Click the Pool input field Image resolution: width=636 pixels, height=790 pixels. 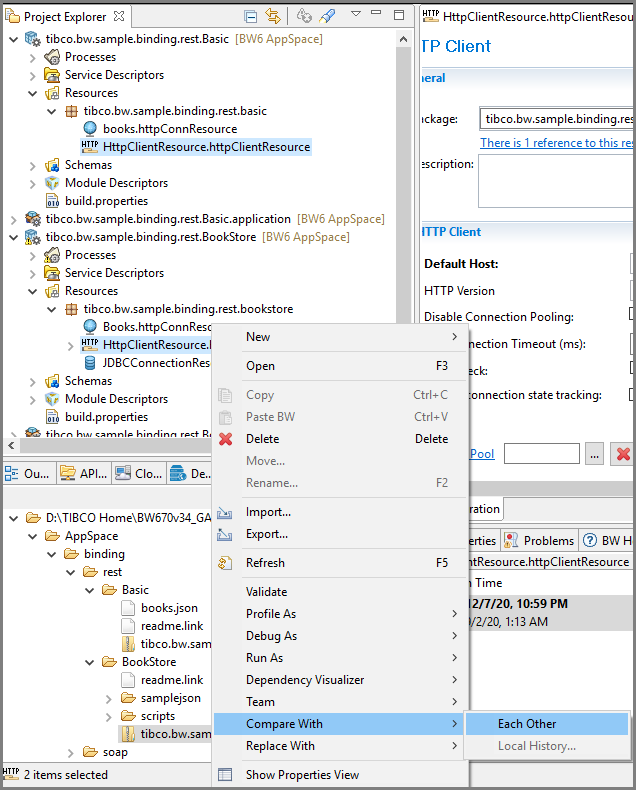click(x=542, y=453)
